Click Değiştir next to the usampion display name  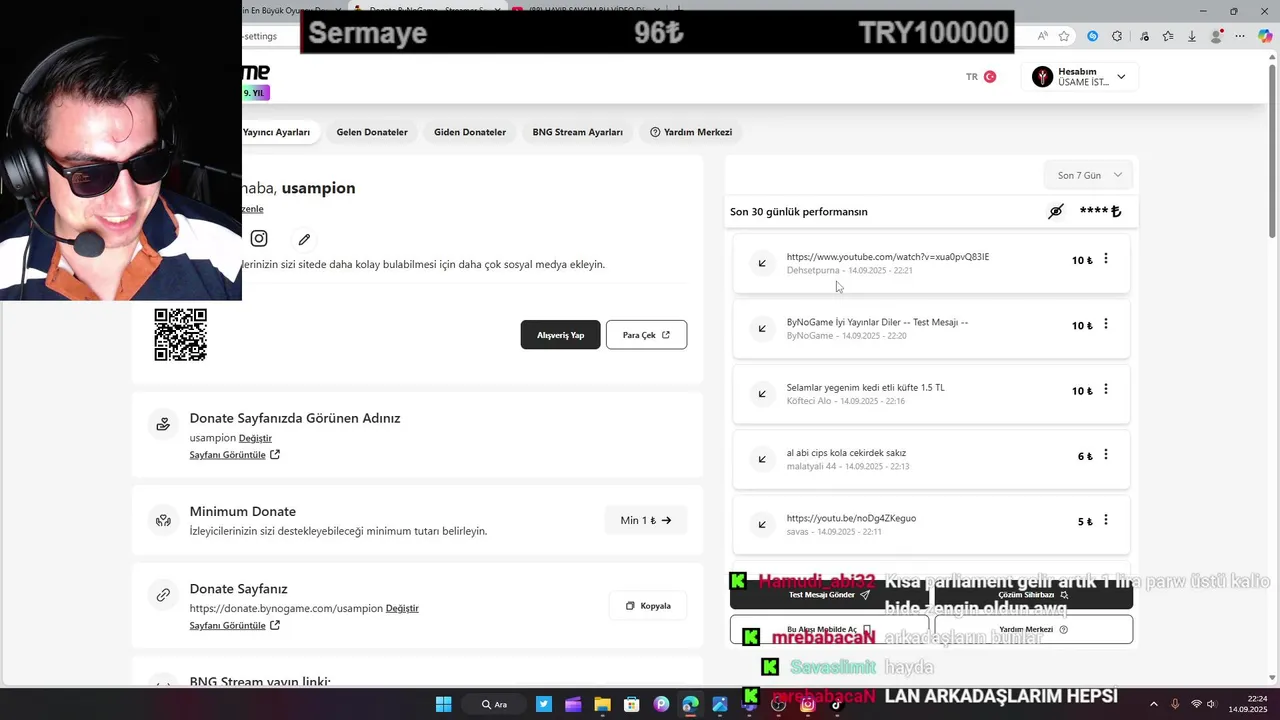pos(255,438)
